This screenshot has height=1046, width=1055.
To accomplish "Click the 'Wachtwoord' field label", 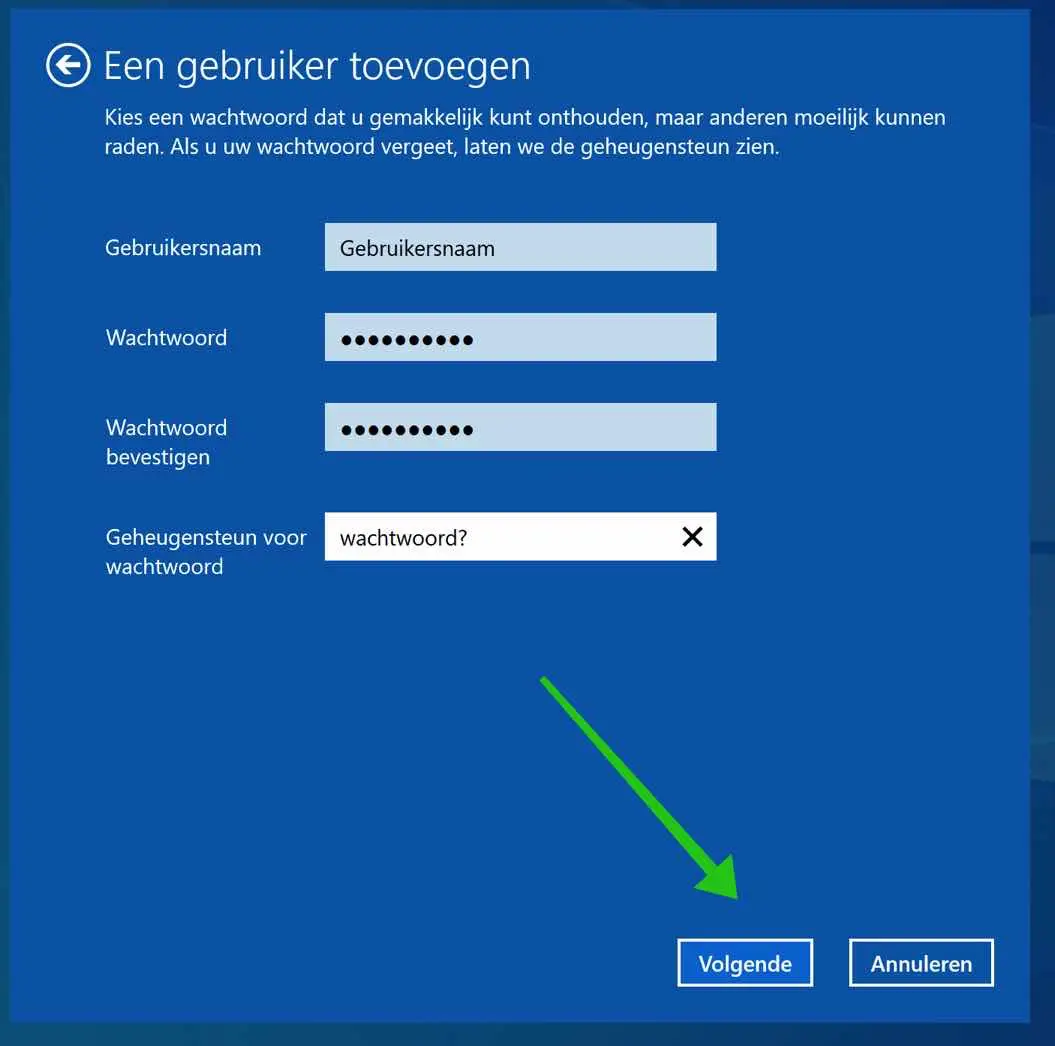I will [x=166, y=338].
